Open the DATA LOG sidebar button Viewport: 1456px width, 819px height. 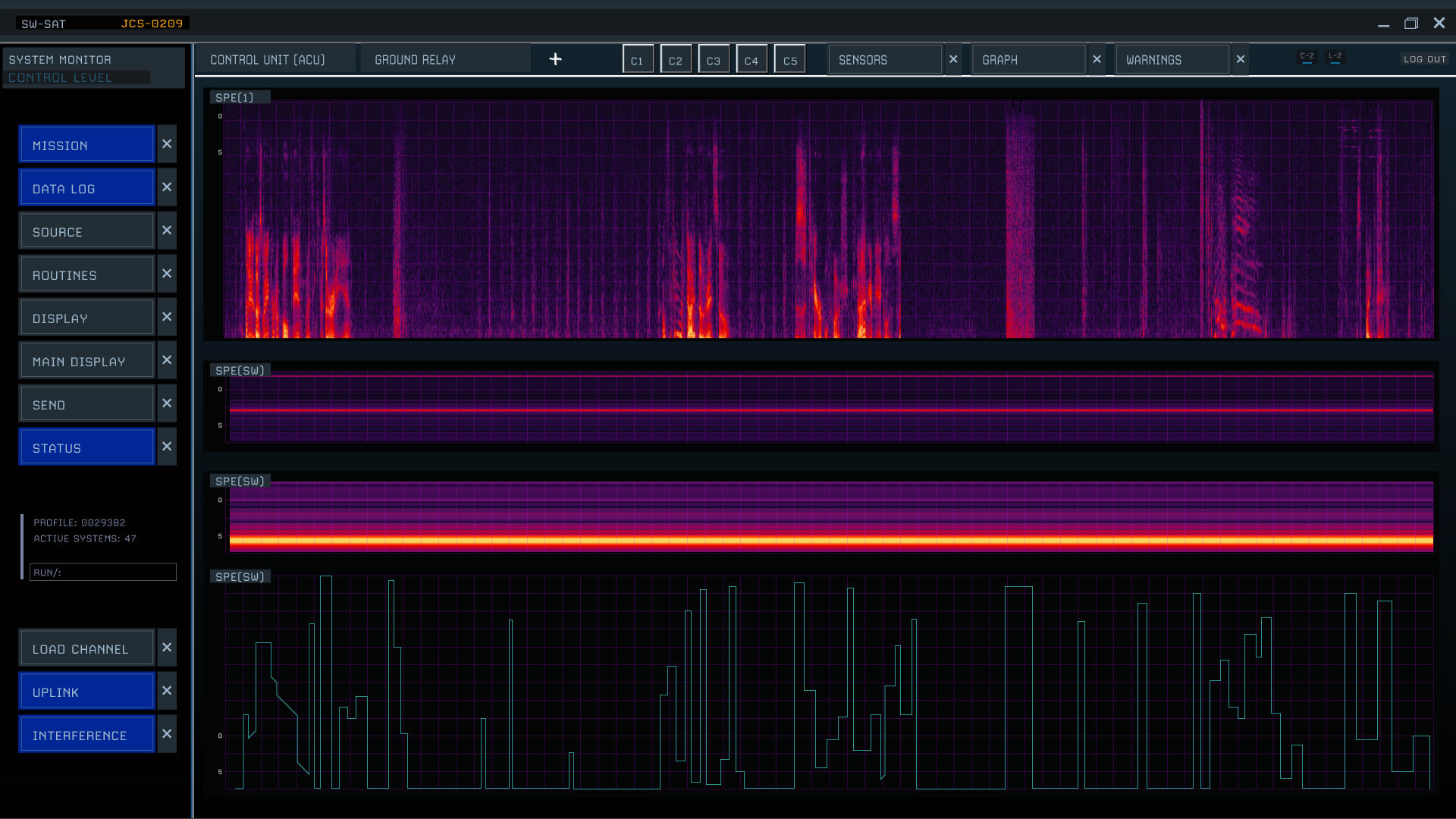pos(86,188)
